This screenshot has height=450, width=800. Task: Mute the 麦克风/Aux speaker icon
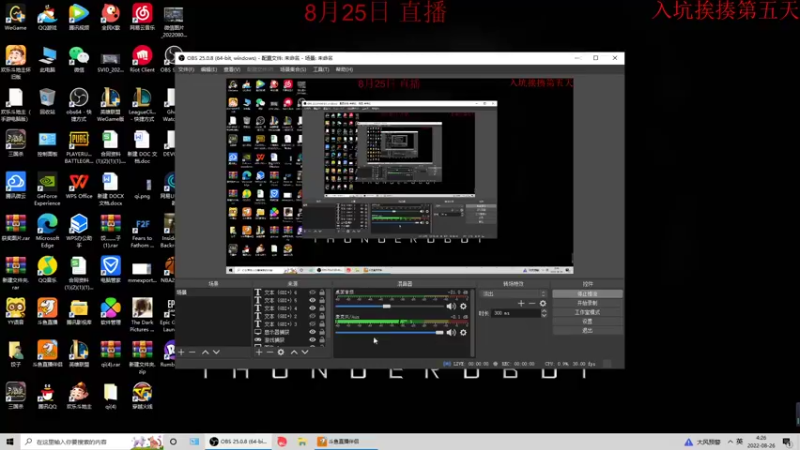[451, 333]
